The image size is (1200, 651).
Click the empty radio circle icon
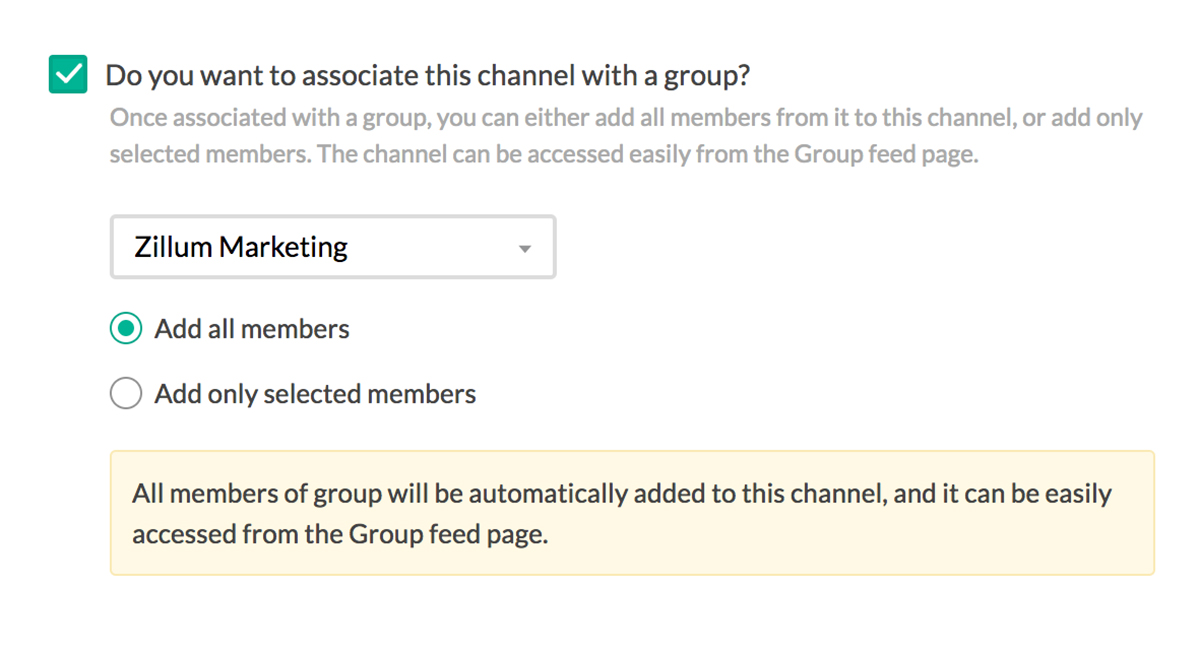pos(126,394)
